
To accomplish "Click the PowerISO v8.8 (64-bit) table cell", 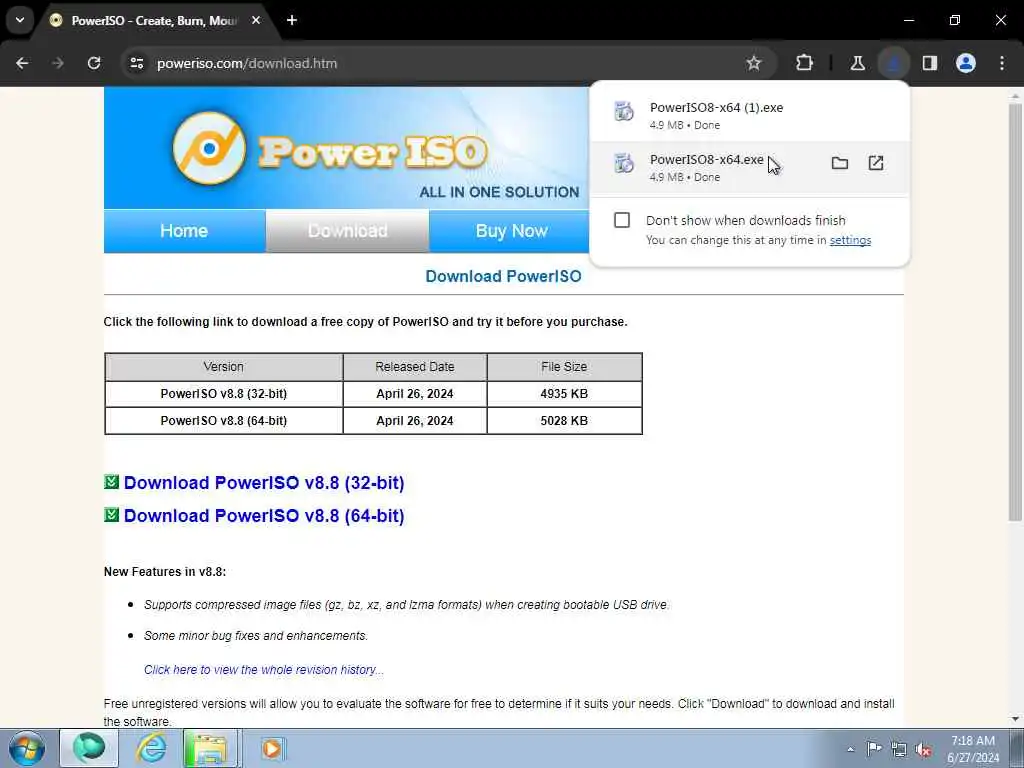I will tap(224, 421).
